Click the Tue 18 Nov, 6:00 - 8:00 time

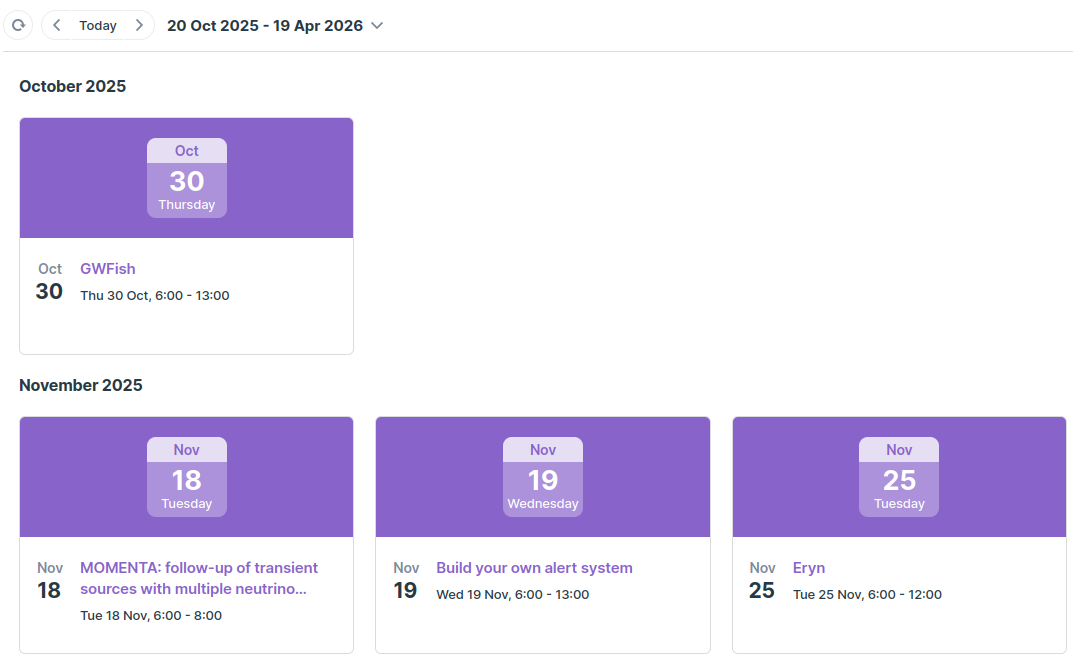(151, 615)
